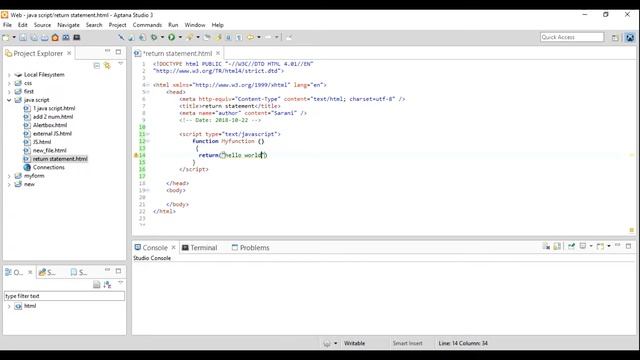Click the Open Perspective icon

click(x=615, y=38)
